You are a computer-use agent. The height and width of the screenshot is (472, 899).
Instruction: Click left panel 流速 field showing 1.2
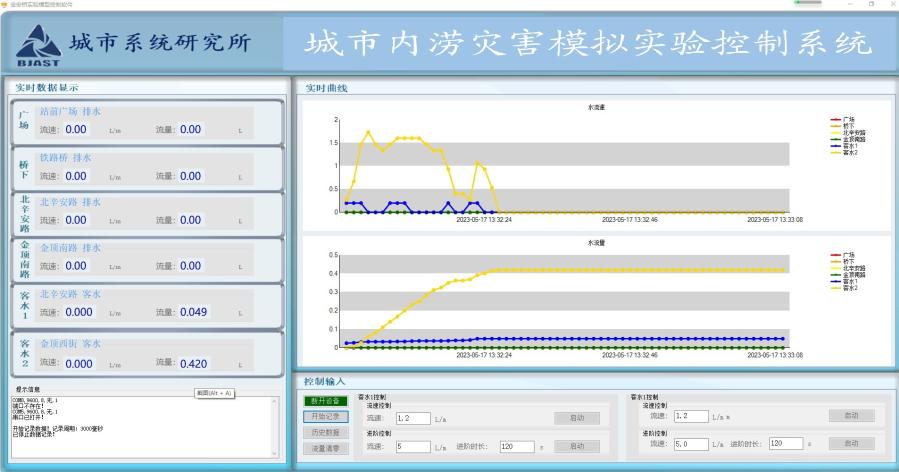pos(411,418)
